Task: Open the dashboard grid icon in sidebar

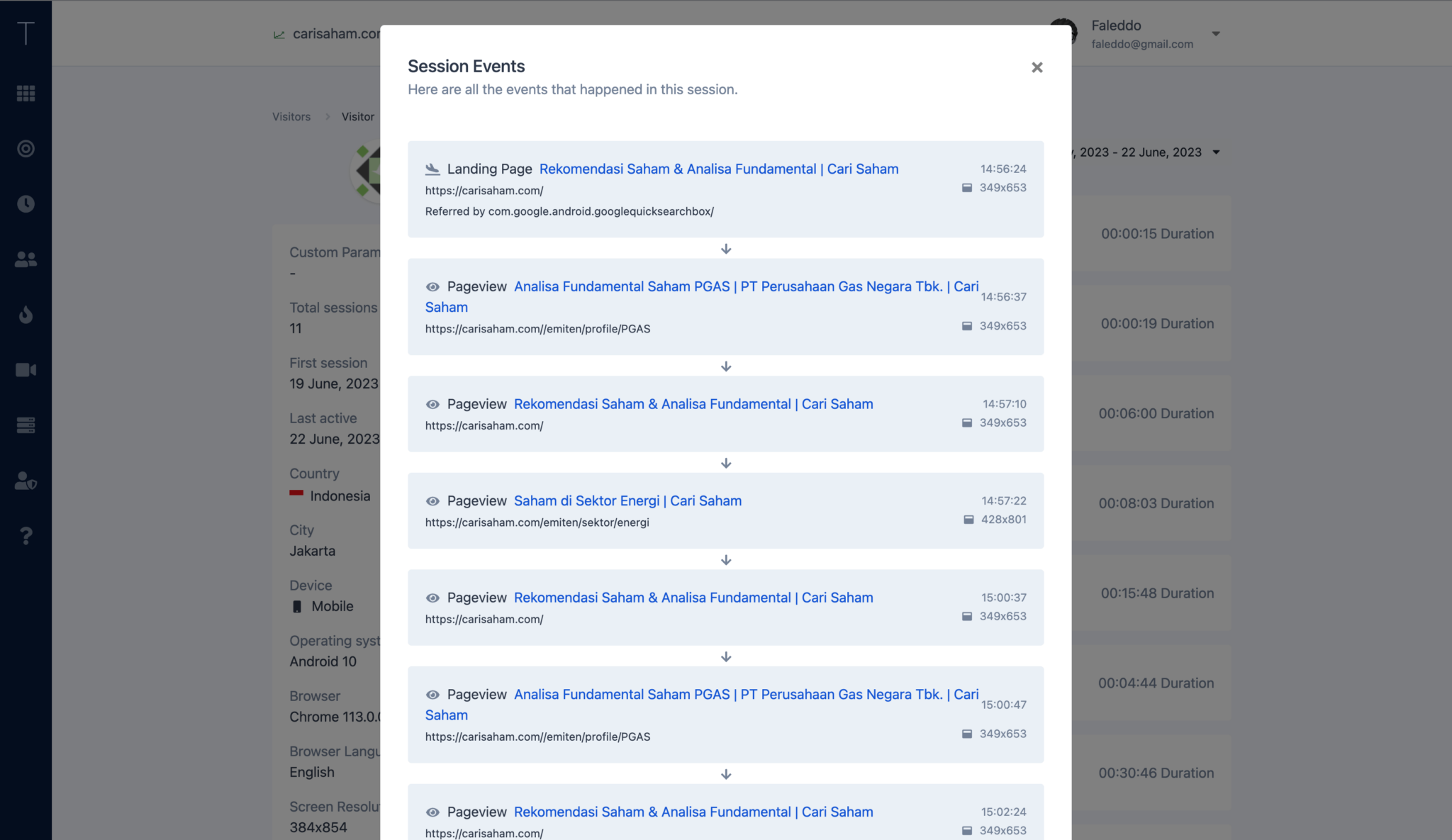Action: click(26, 94)
